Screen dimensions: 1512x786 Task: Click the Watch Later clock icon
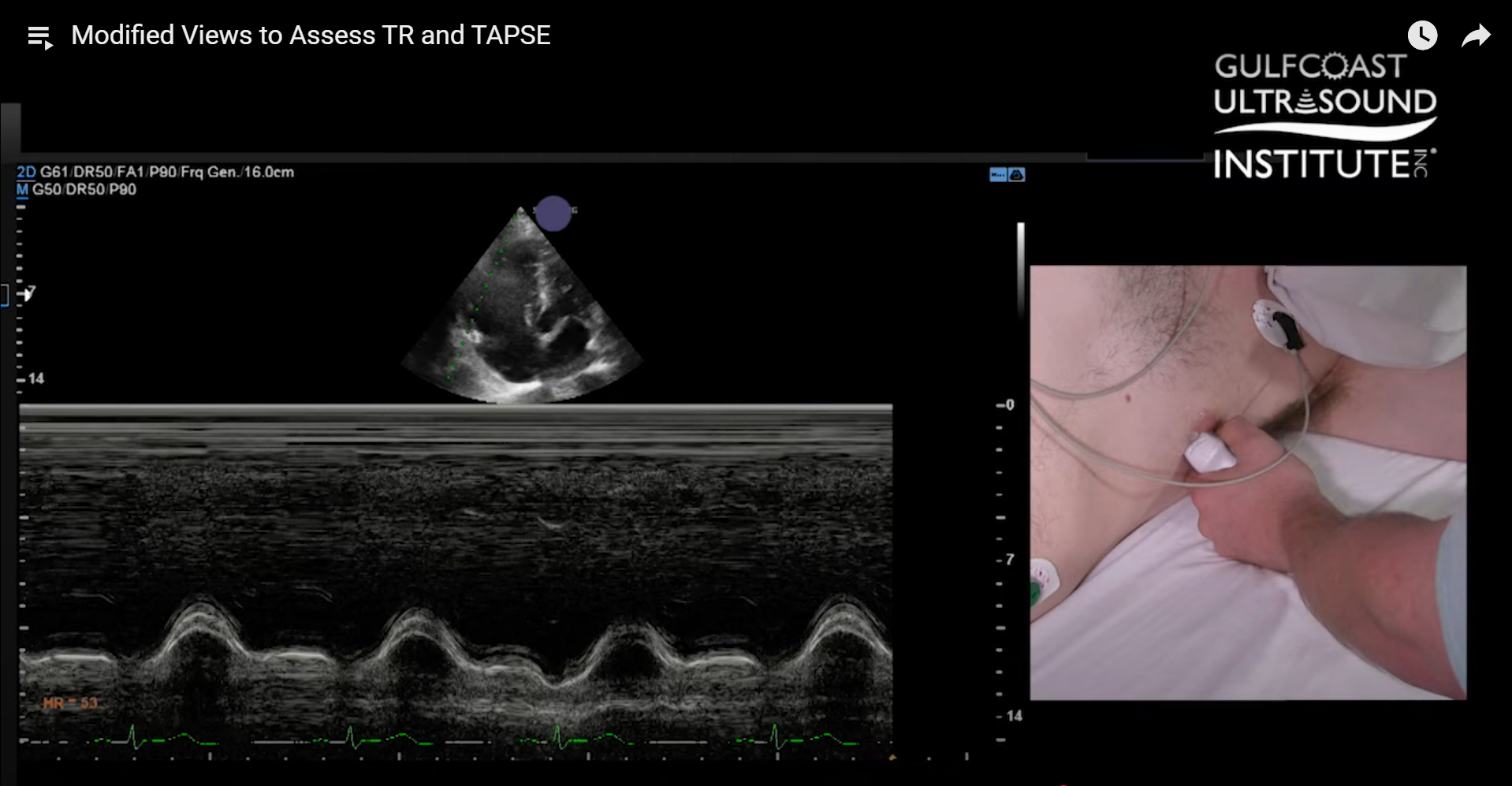point(1422,35)
